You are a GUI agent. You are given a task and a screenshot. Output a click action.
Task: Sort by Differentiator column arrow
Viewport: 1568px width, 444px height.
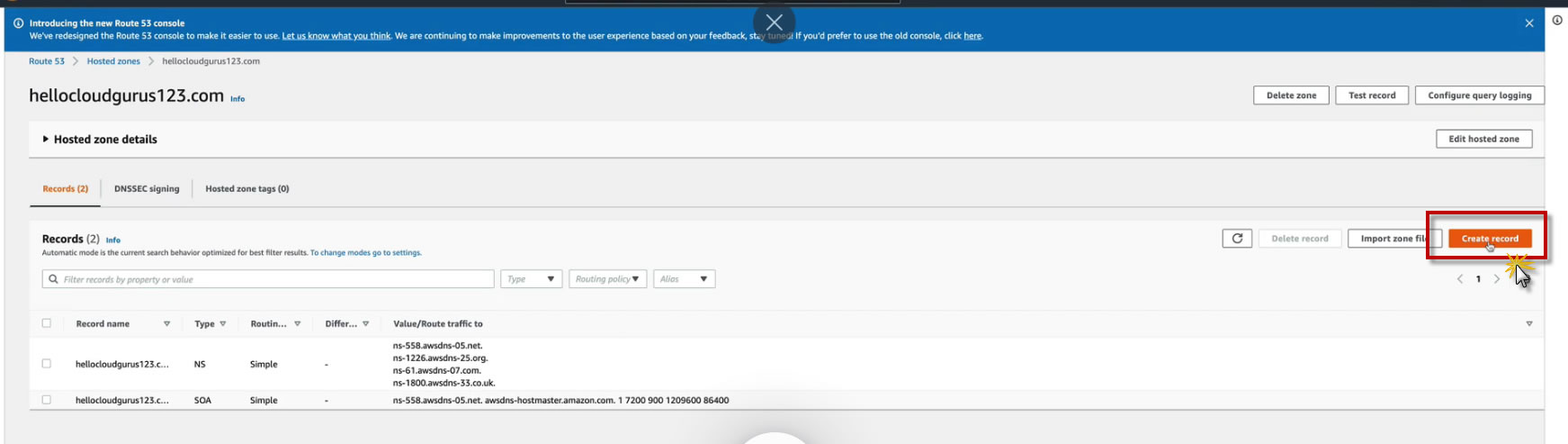366,324
